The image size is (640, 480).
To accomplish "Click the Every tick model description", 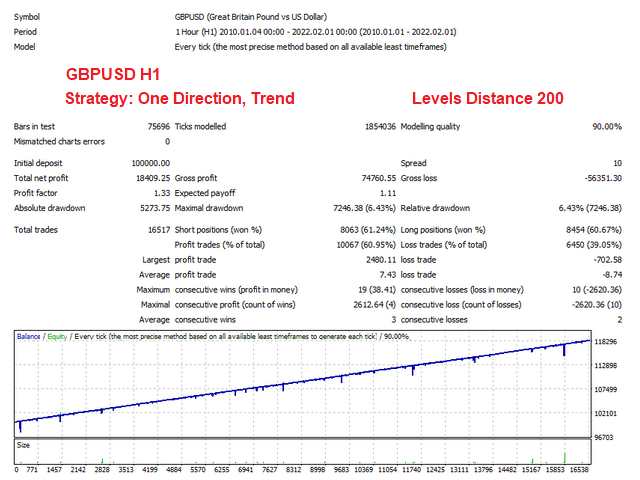I will coord(311,47).
